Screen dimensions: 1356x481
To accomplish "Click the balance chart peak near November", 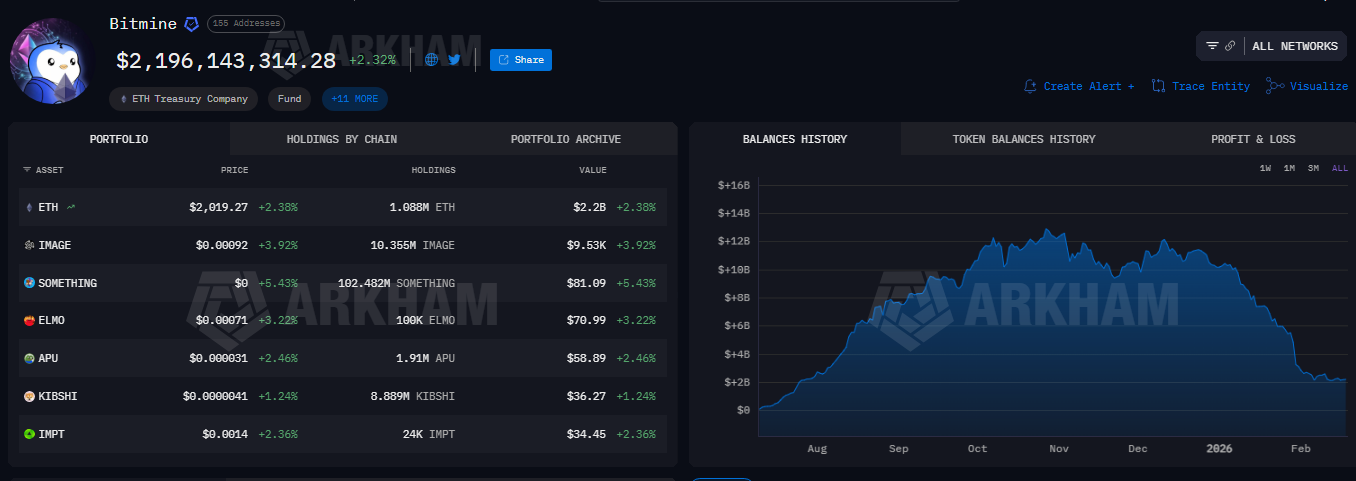I will (1047, 231).
